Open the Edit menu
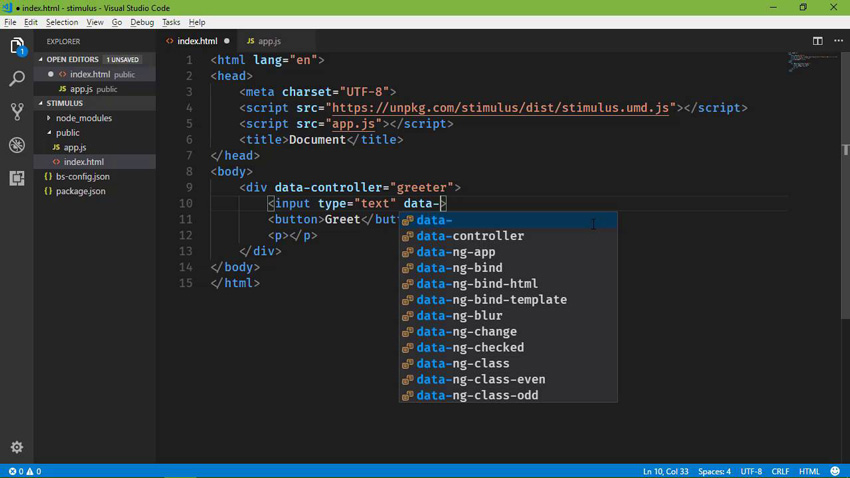The width and height of the screenshot is (850, 478). [x=30, y=22]
